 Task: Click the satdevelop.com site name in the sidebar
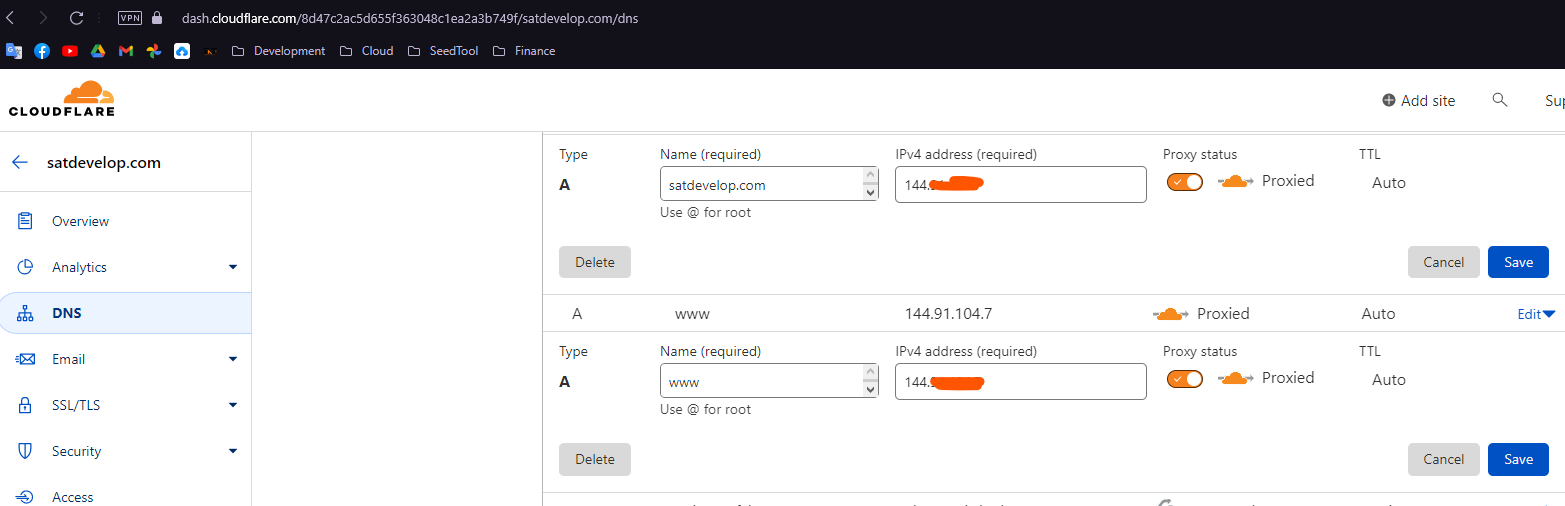(x=104, y=162)
